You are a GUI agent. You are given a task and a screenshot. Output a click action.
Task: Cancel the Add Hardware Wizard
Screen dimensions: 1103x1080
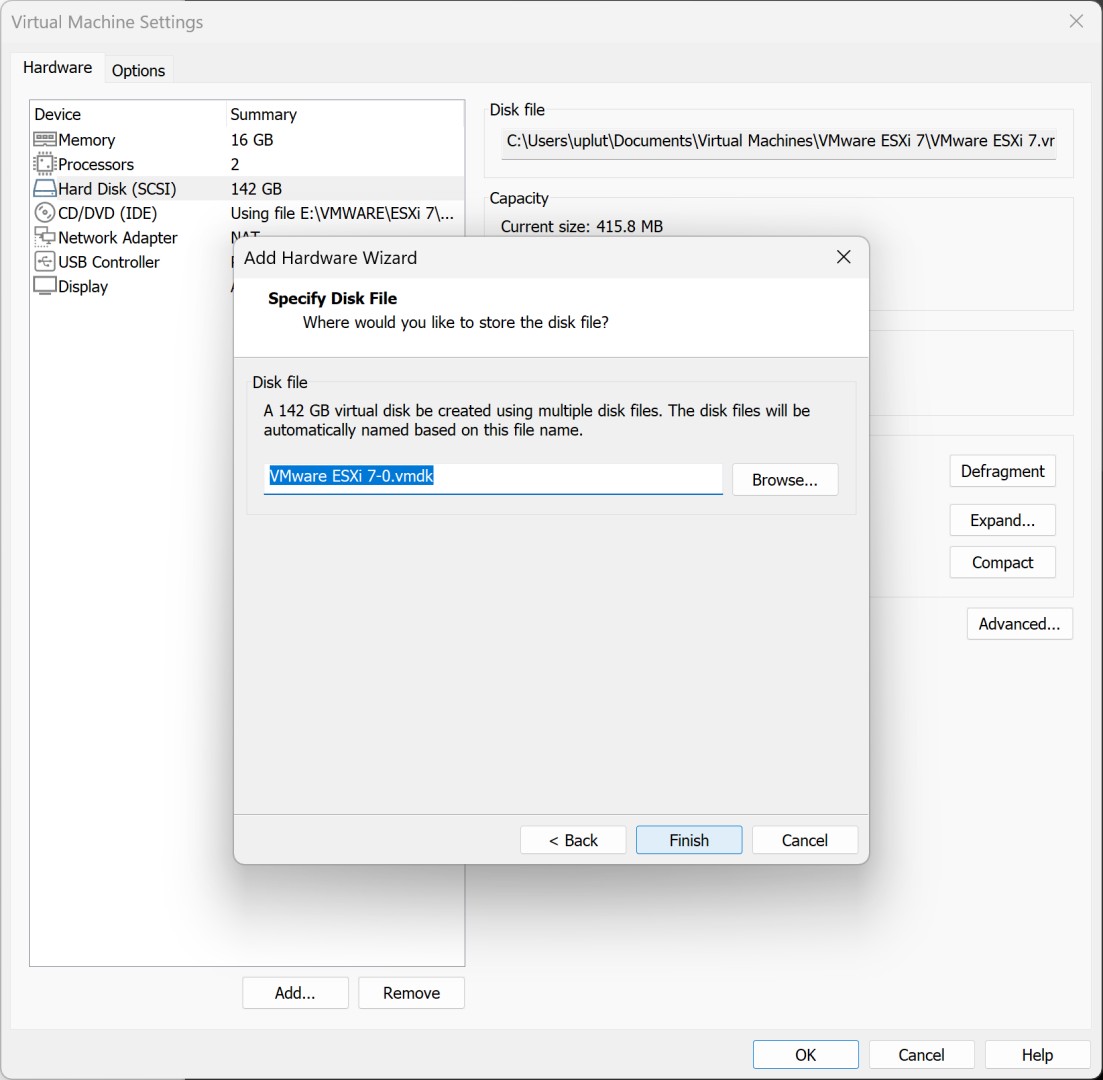click(805, 840)
